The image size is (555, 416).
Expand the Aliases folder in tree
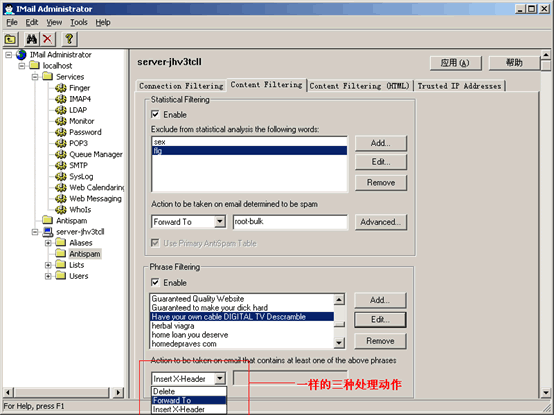point(48,243)
